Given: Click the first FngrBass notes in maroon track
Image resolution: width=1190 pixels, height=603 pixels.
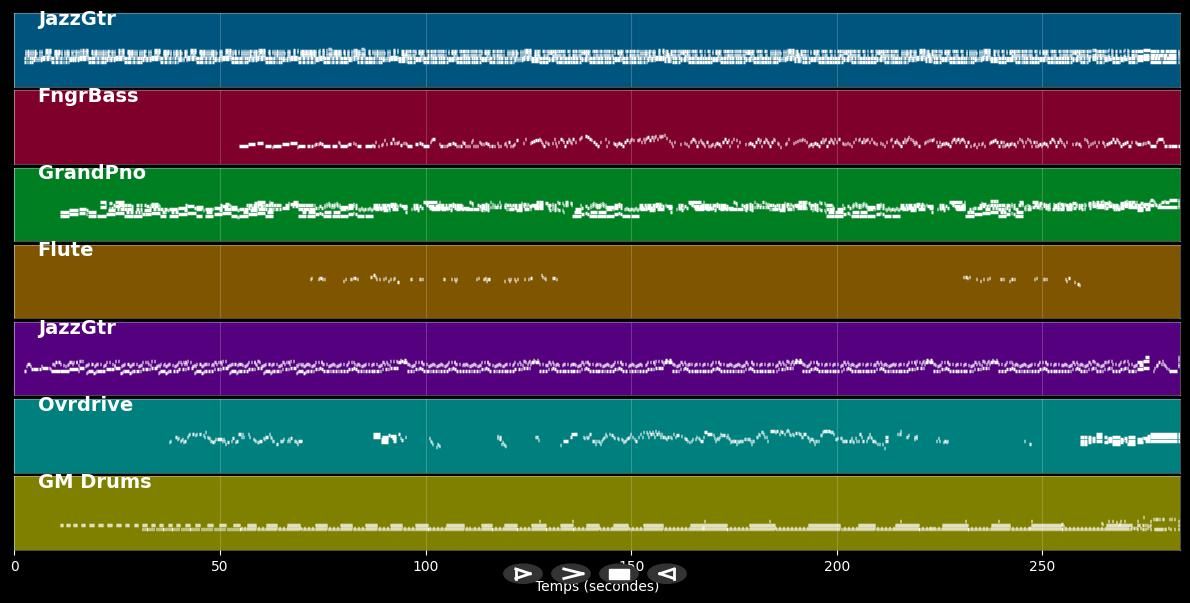Looking at the screenshot, I should click(252, 145).
